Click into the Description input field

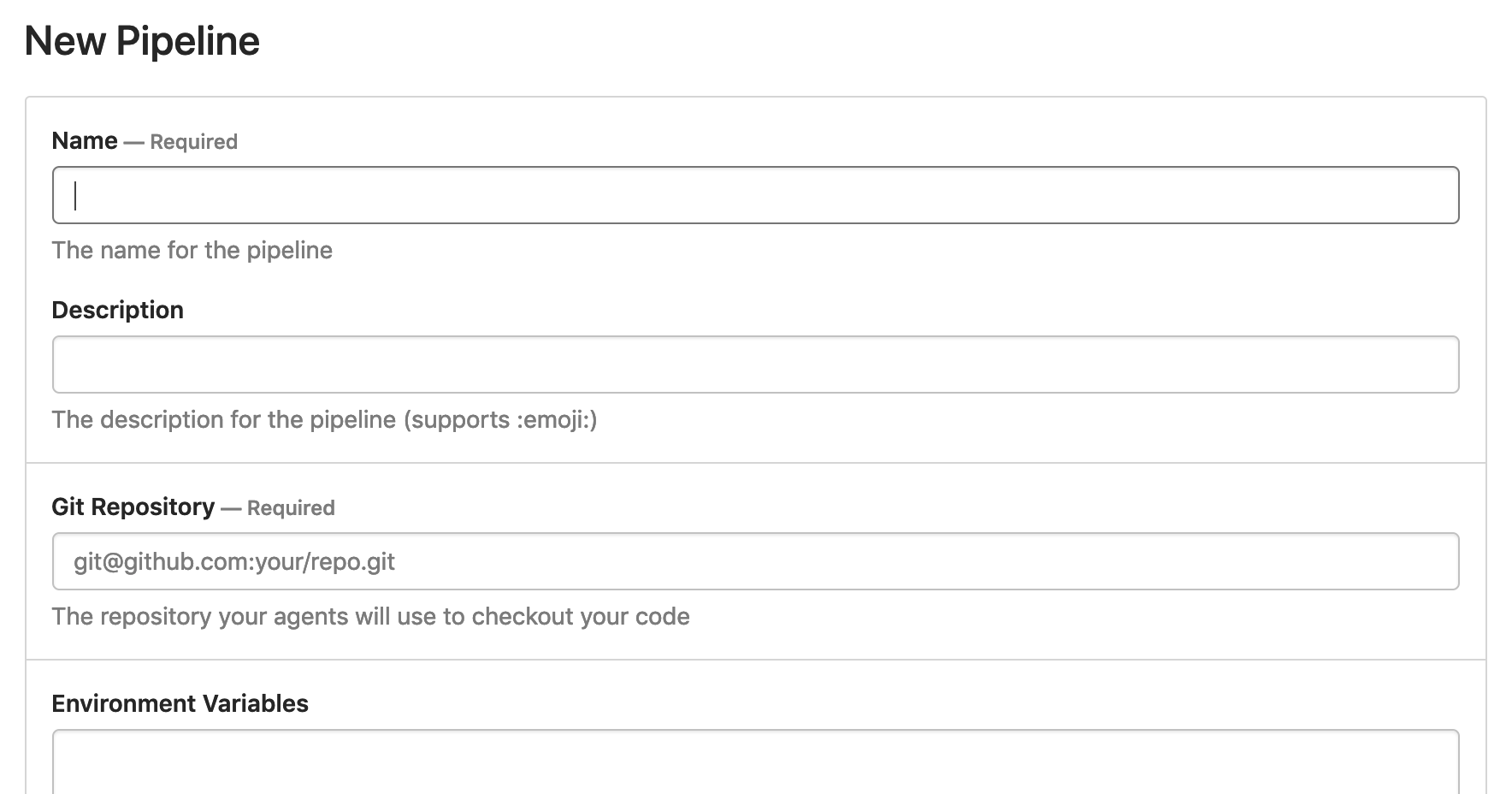pos(755,364)
